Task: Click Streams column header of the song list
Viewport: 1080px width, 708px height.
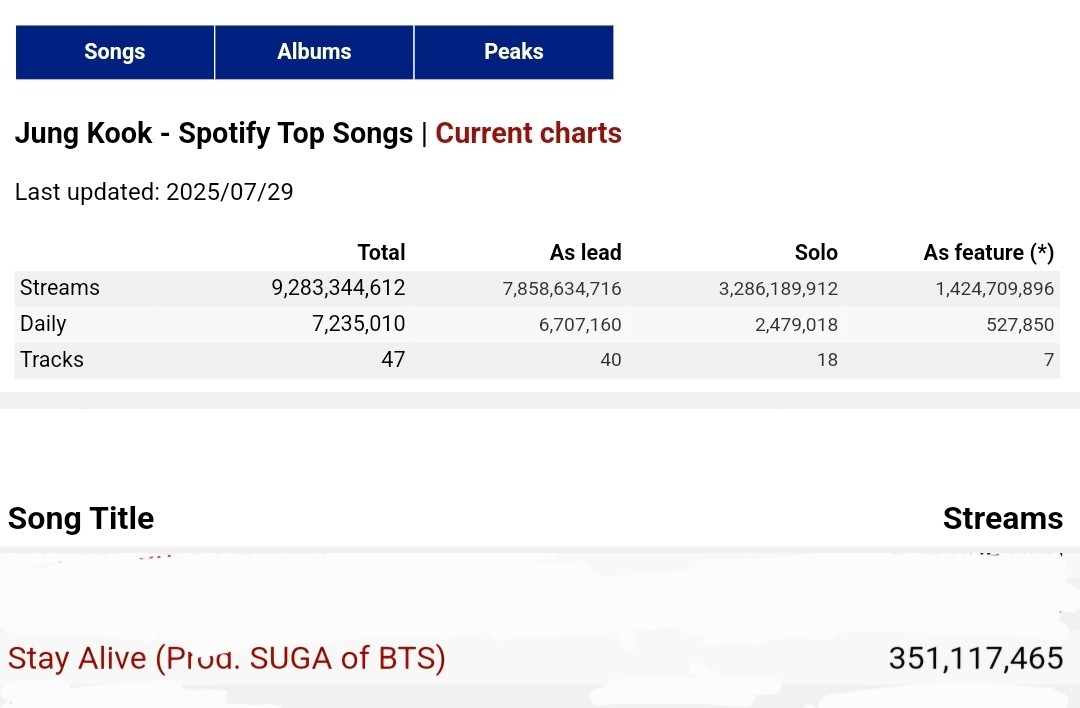Action: pyautogui.click(x=1002, y=518)
